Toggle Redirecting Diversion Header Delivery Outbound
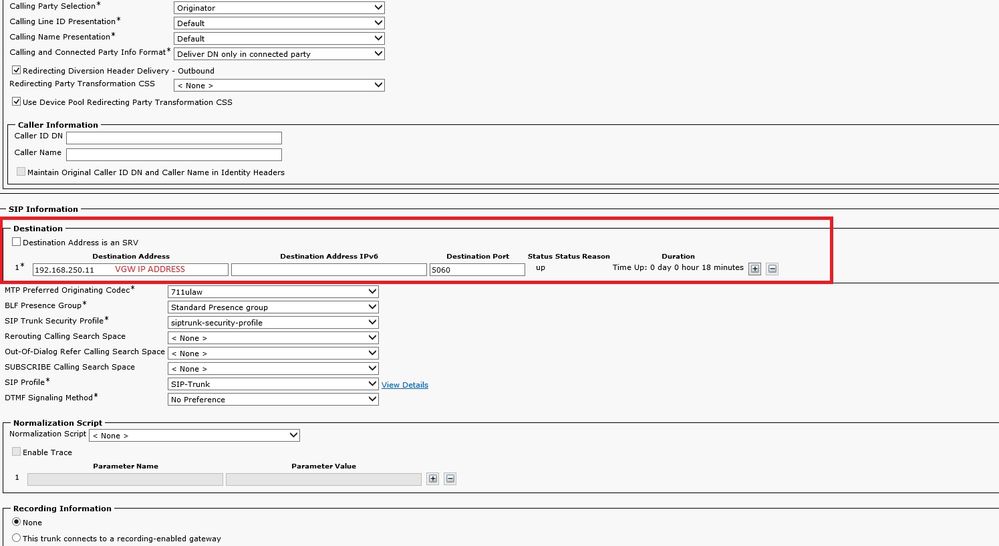 point(17,70)
